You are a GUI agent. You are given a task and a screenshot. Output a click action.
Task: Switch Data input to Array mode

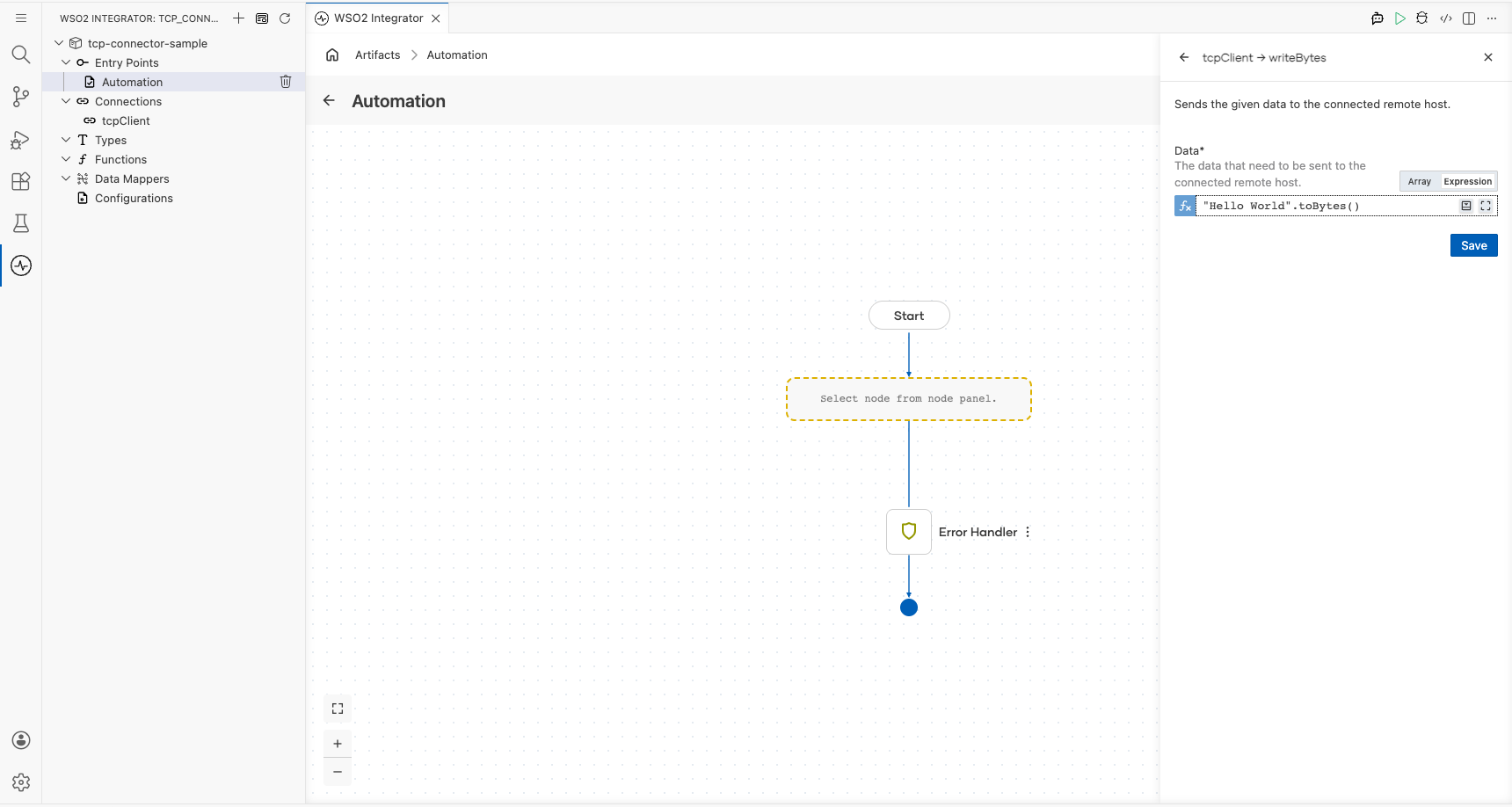click(x=1420, y=181)
